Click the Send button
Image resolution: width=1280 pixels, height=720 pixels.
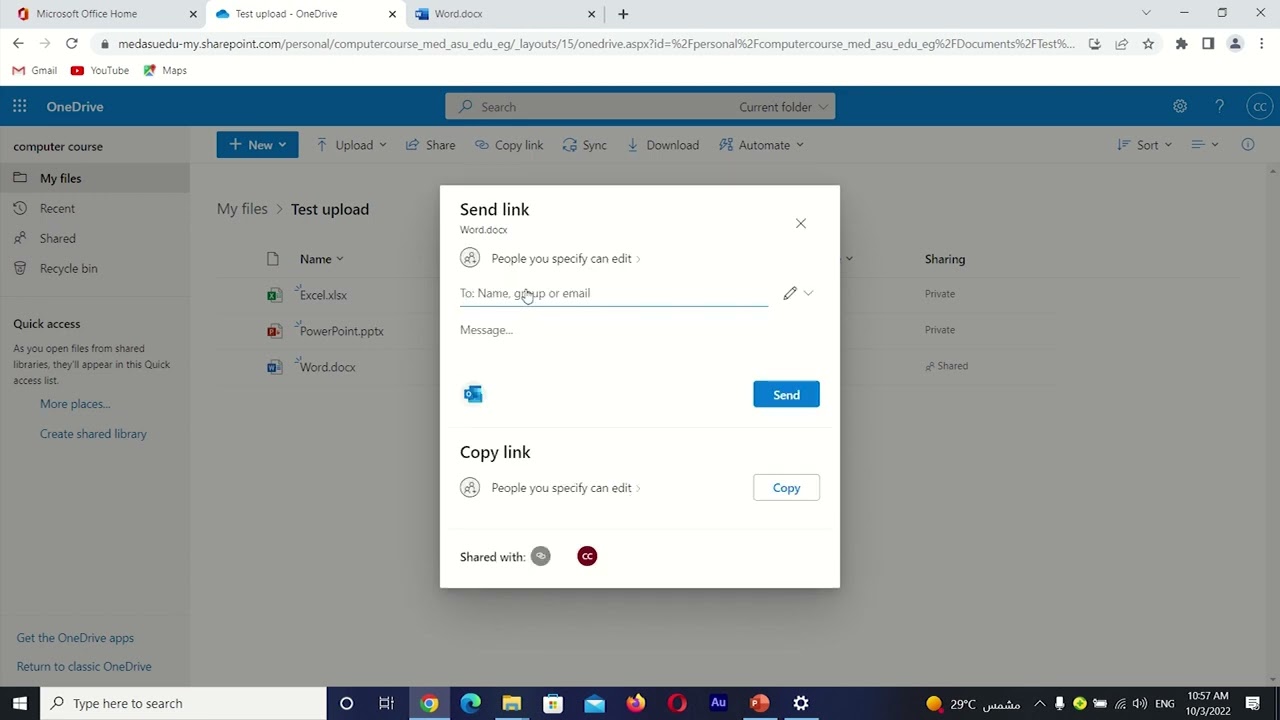coord(786,394)
